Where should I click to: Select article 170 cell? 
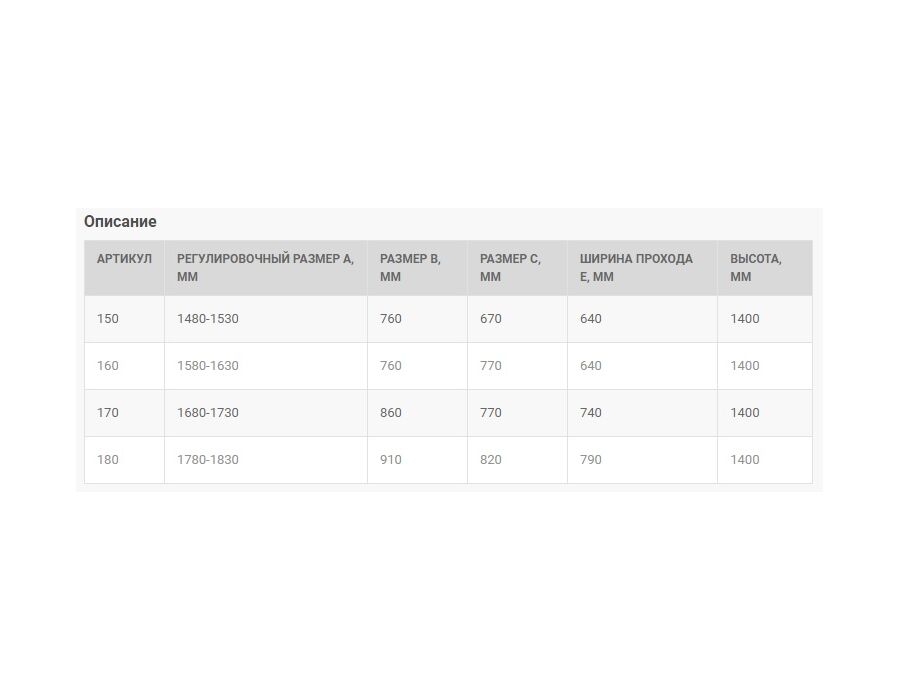[x=125, y=413]
